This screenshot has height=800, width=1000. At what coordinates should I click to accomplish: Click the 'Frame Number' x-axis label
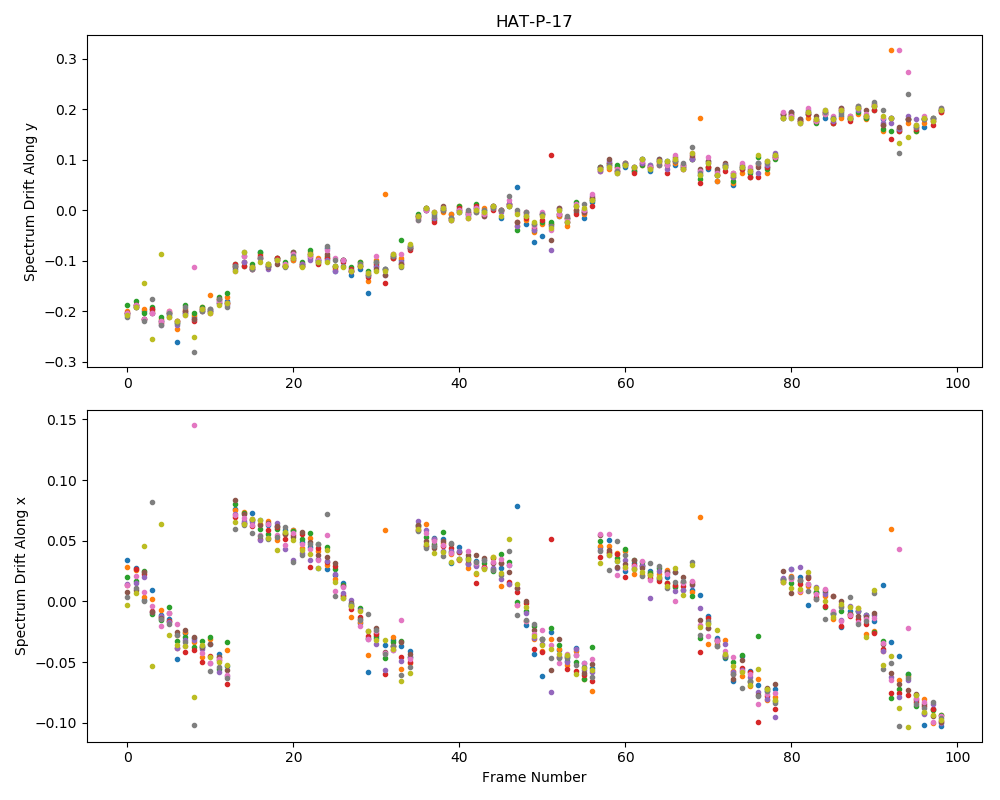tap(534, 777)
